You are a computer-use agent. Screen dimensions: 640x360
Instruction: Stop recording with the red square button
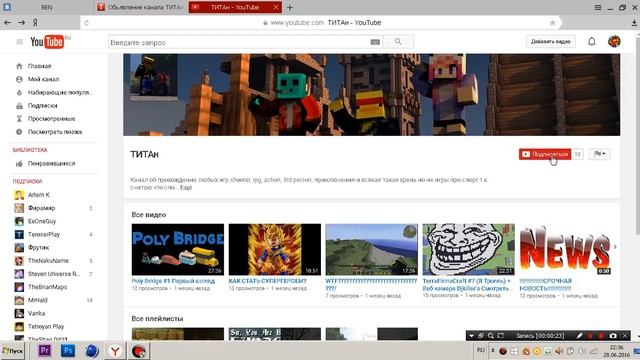point(601,336)
